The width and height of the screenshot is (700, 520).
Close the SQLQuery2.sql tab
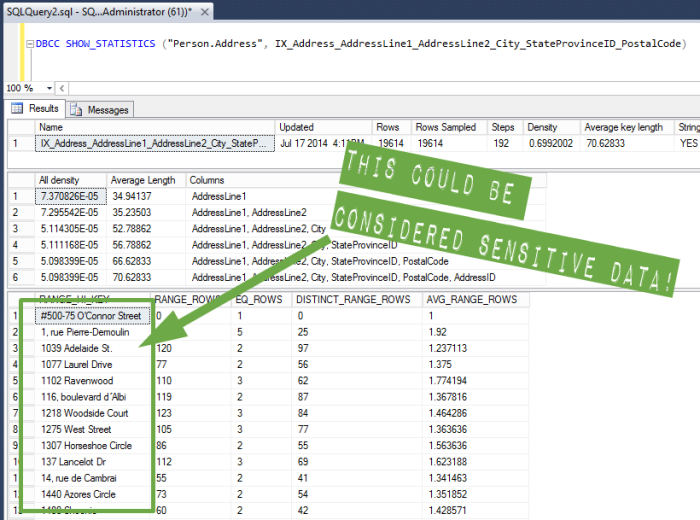coord(204,12)
